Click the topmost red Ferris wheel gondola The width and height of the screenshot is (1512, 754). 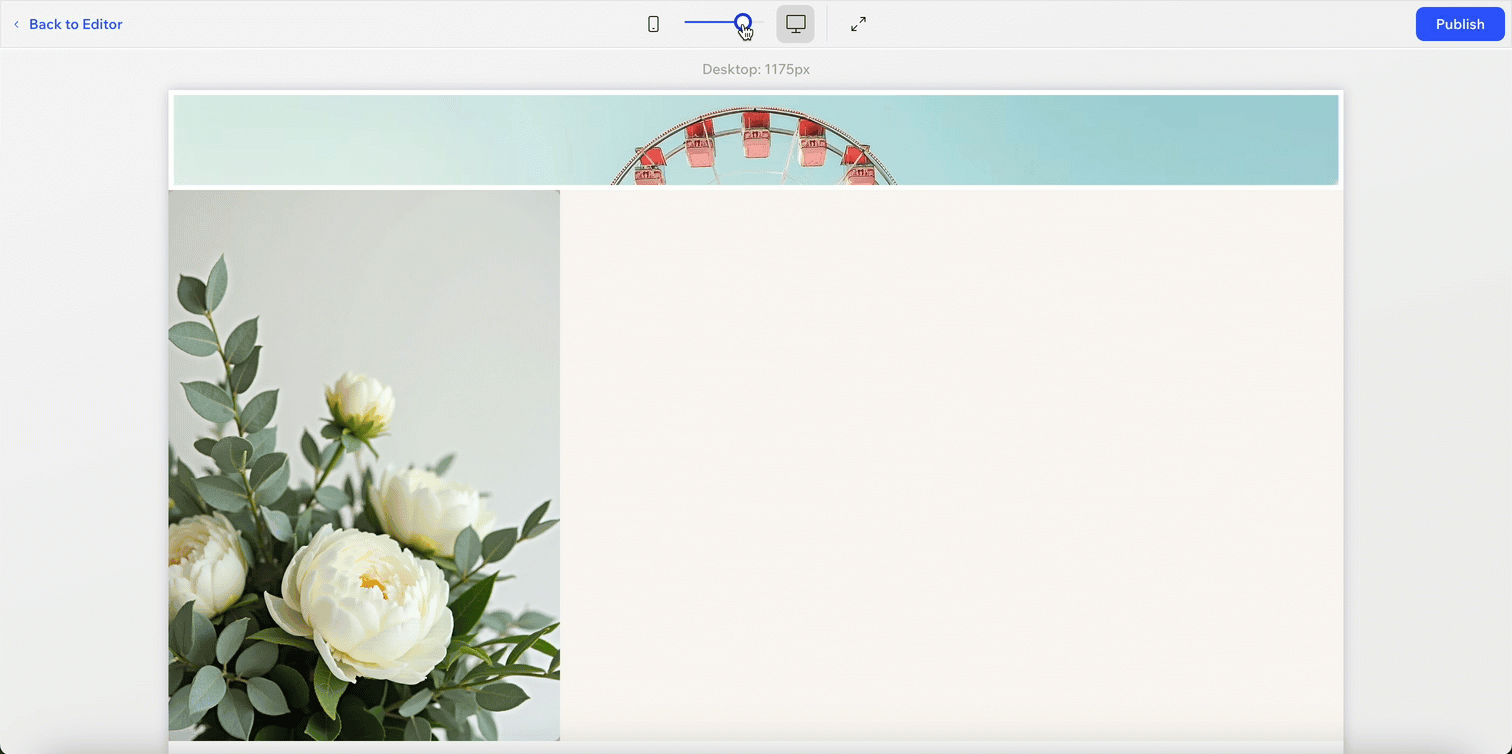click(x=756, y=134)
